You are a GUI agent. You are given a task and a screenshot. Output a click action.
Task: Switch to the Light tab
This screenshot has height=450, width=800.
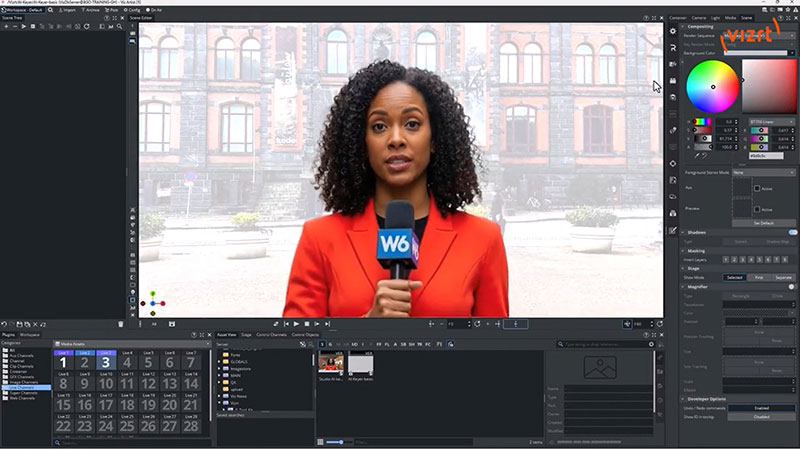(715, 18)
